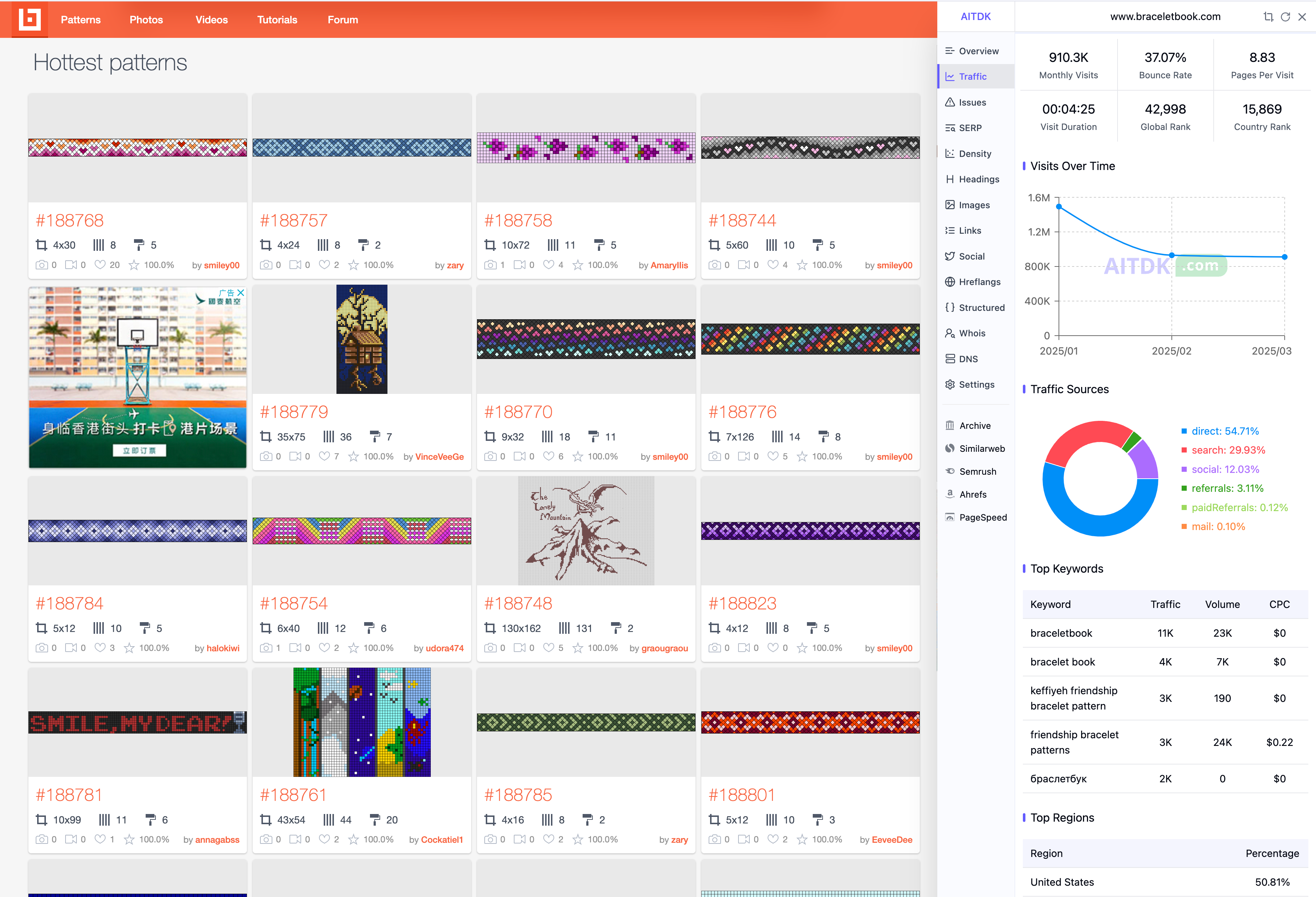
Task: Click the Lonely Mountain pattern thumbnail
Action: point(586,530)
